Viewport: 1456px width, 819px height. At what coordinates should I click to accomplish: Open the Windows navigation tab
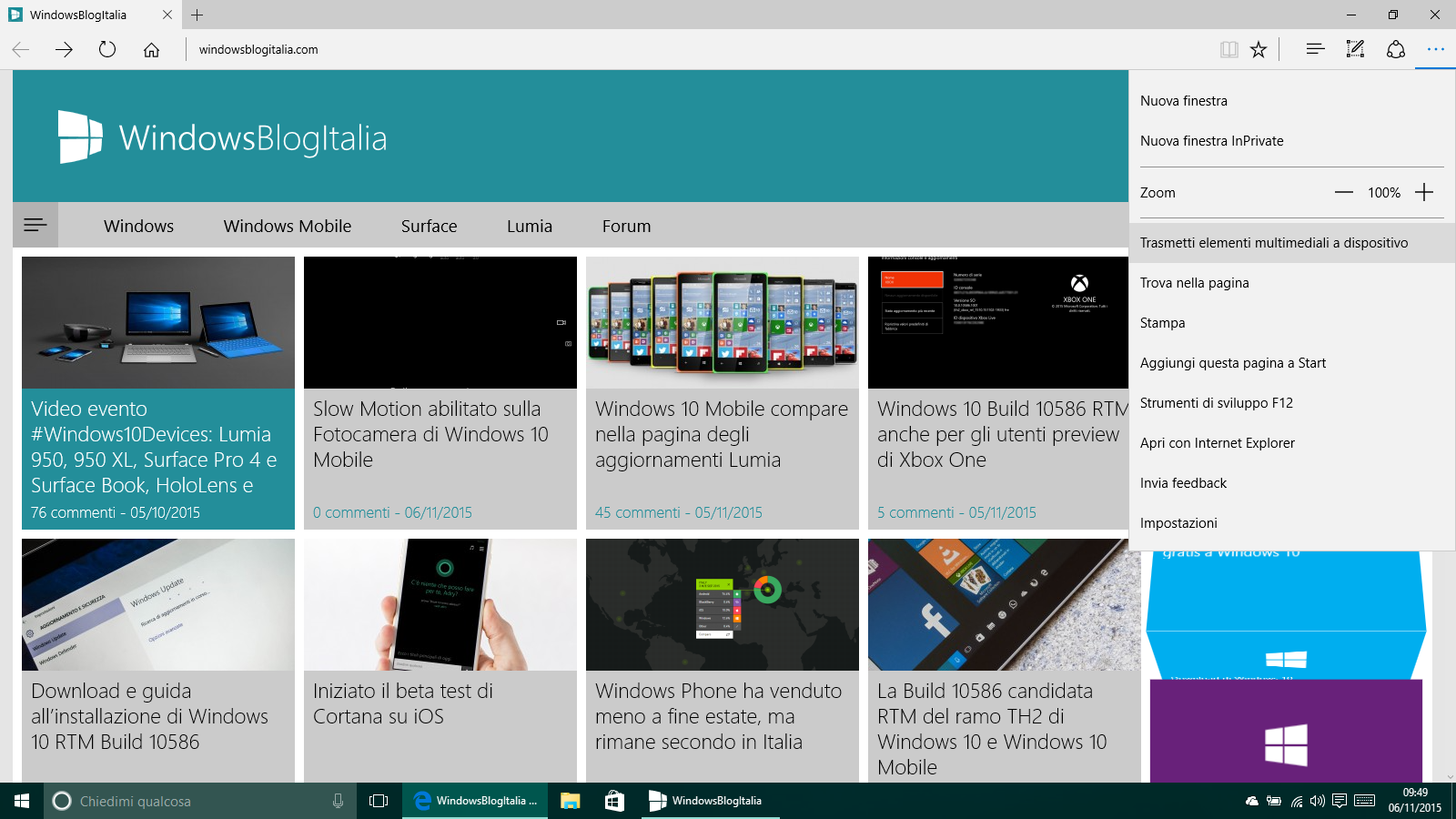(x=138, y=226)
